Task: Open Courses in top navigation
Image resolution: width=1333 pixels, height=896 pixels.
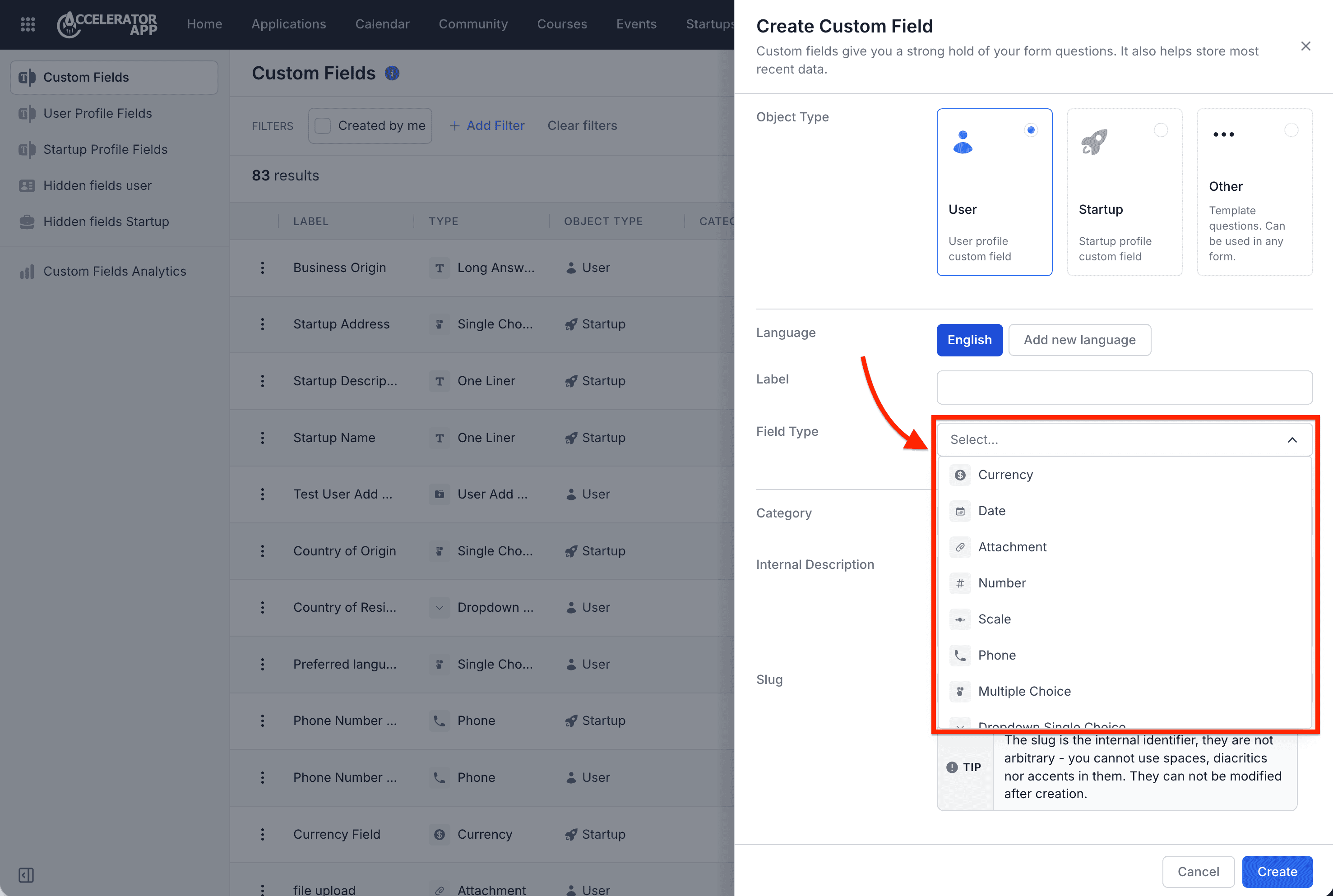Action: (x=562, y=24)
